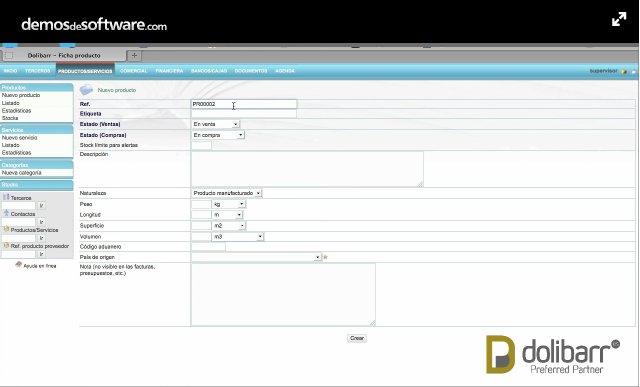Image resolution: width=640 pixels, height=387 pixels.
Task: Click the Contactos search icon in sidebar
Action: pos(6,213)
